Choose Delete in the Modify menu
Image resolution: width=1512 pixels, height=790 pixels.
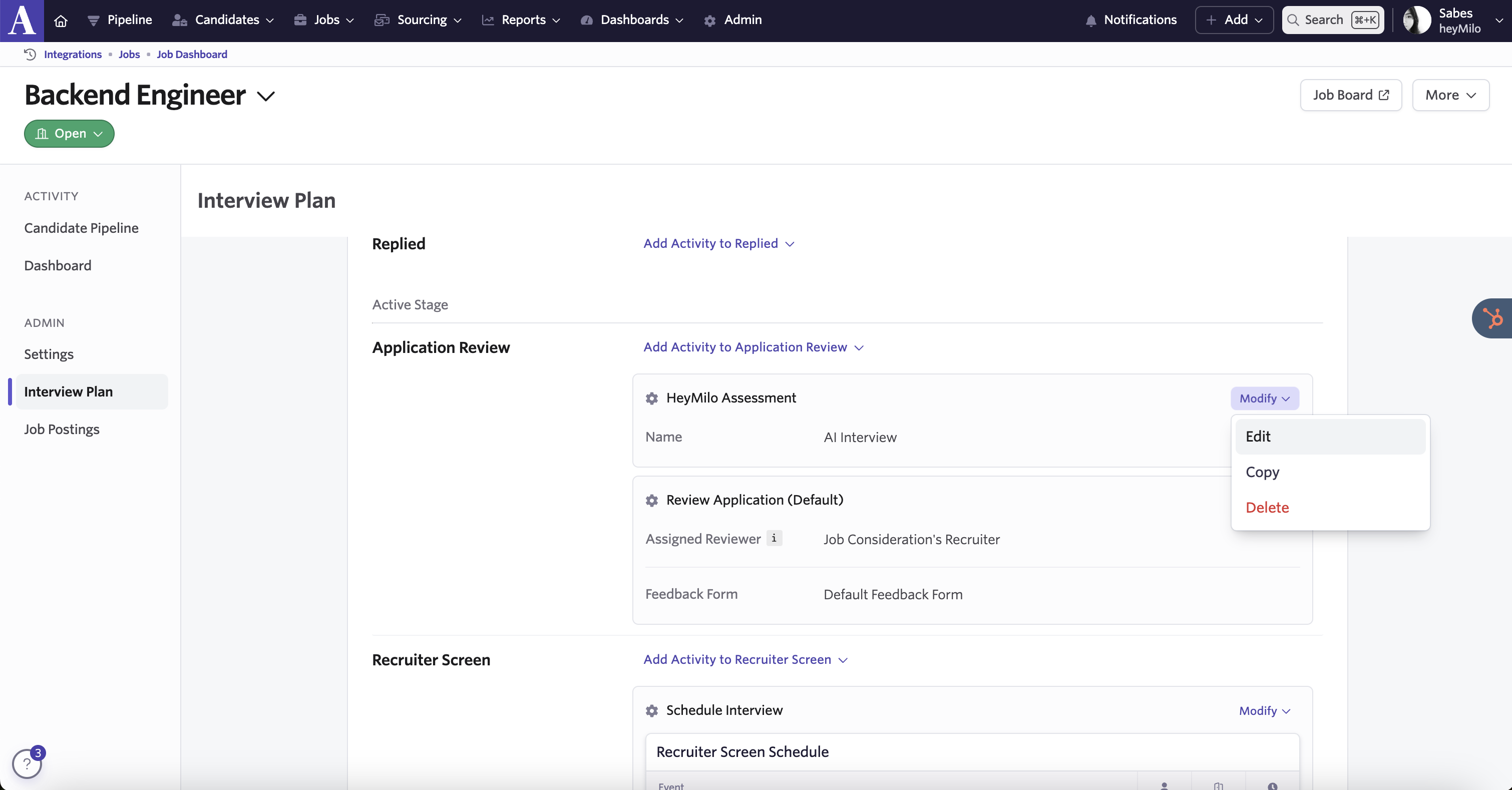tap(1267, 508)
